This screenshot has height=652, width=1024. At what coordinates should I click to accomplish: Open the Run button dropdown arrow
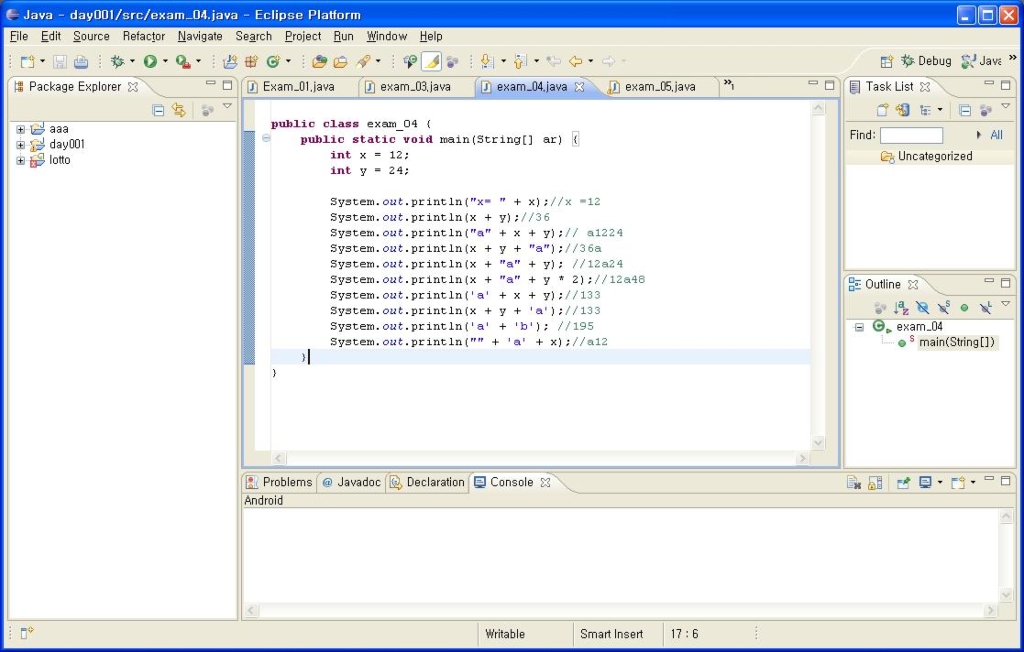(165, 61)
